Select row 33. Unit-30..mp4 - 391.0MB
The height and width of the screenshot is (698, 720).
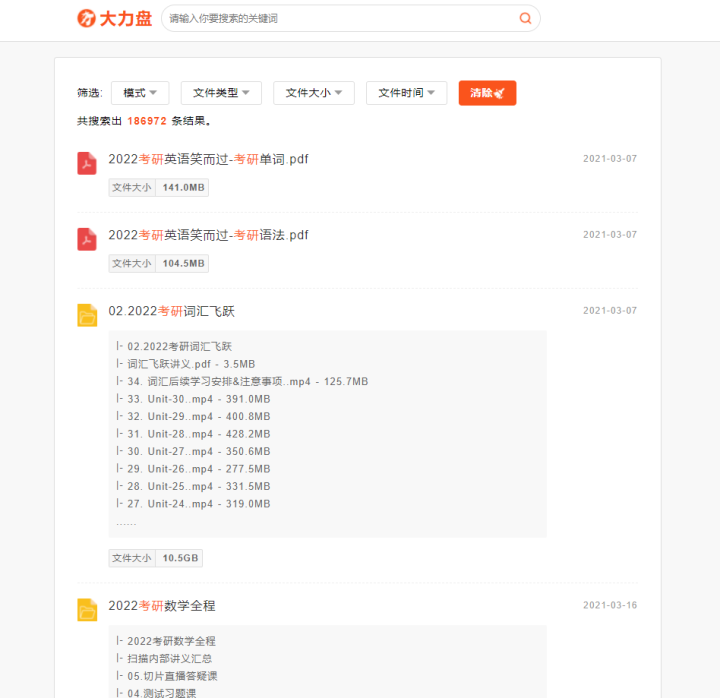(193, 399)
